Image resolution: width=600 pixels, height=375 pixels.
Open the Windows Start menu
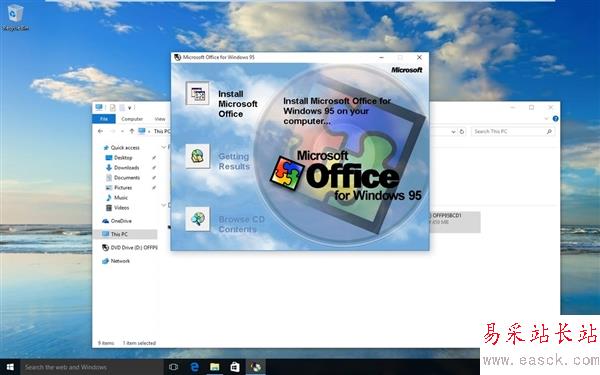[x=10, y=367]
